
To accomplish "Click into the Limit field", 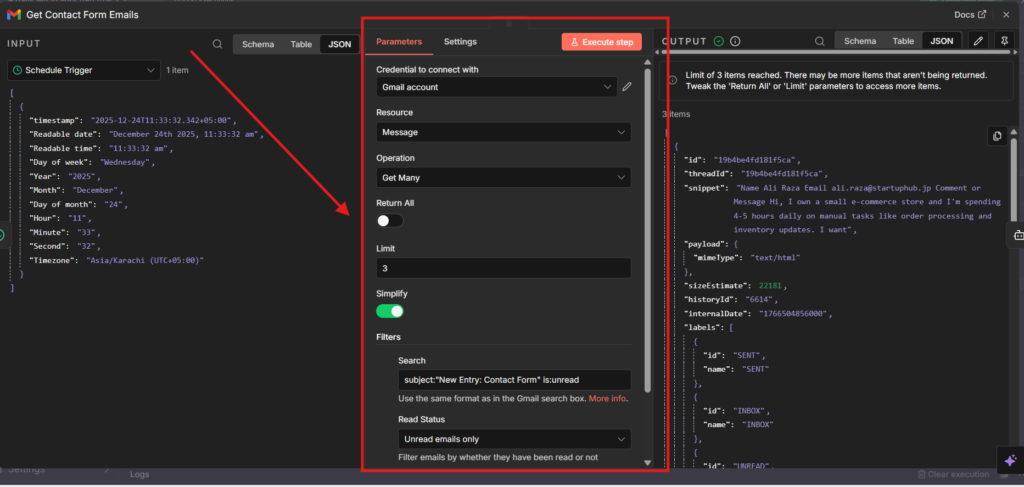I will click(504, 268).
